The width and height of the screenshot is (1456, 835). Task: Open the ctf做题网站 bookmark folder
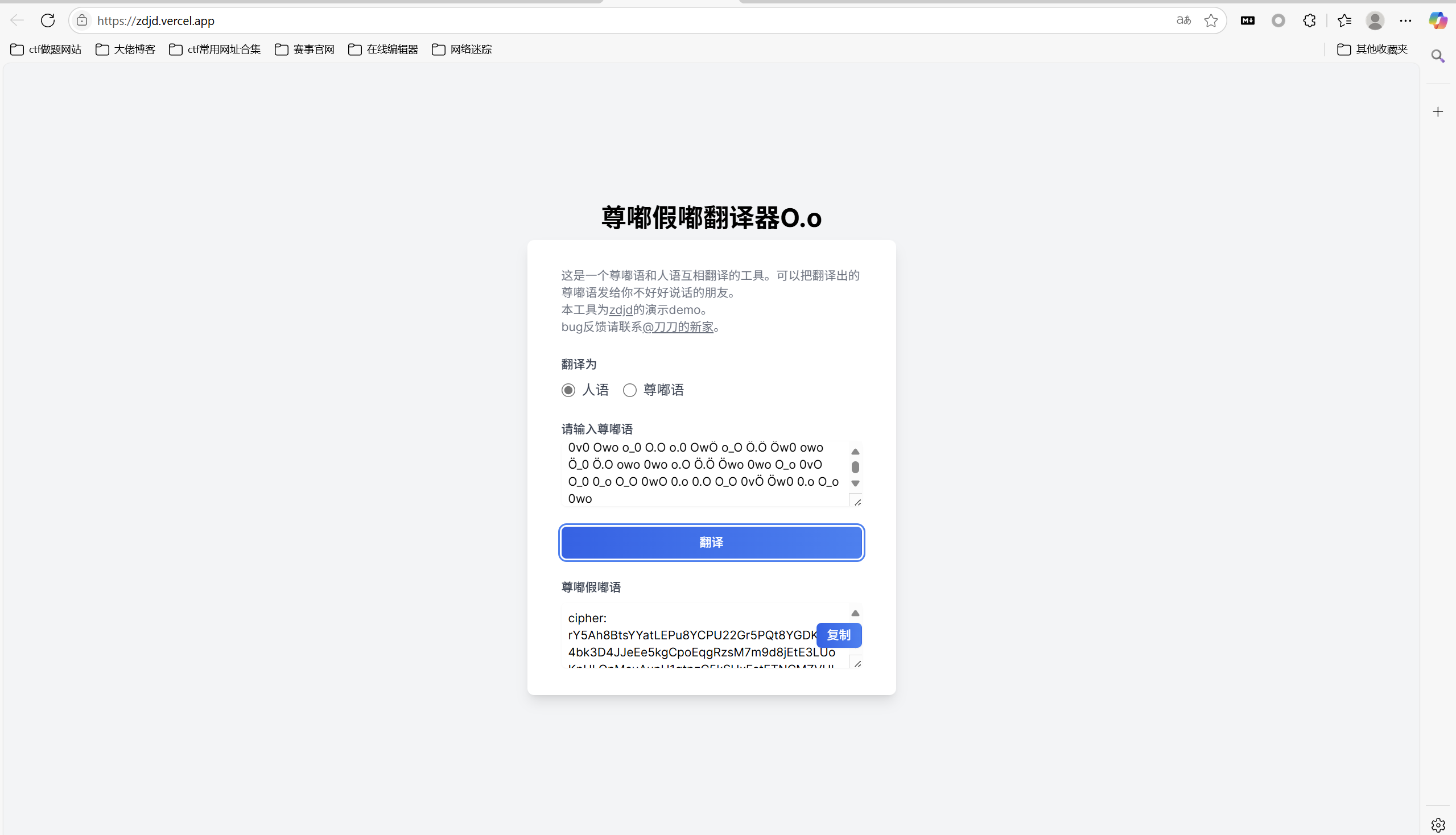coord(46,49)
